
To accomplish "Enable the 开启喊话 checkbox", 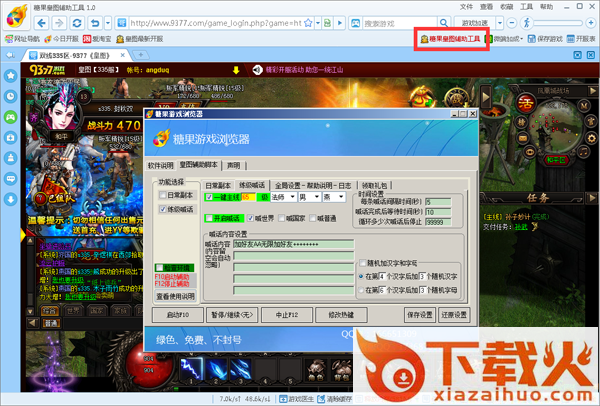I will tap(209, 218).
